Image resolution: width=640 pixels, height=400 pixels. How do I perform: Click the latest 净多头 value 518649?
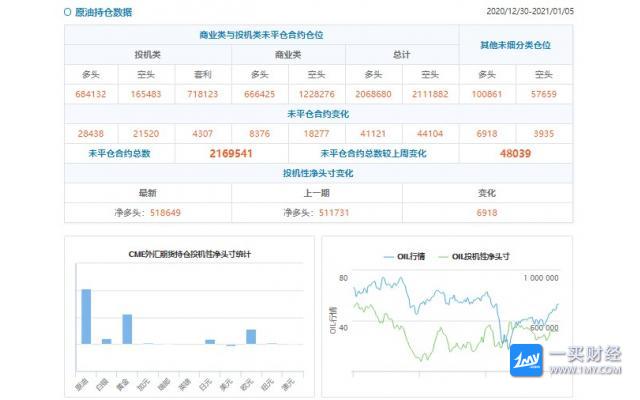[165, 213]
